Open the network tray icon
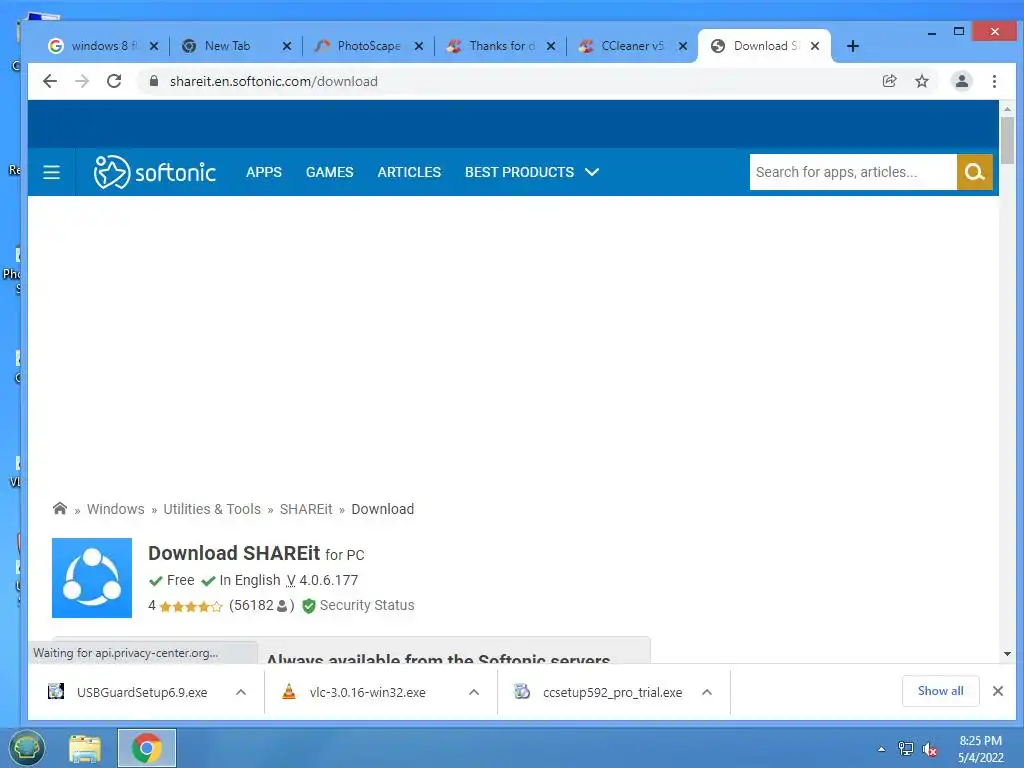Image resolution: width=1024 pixels, height=768 pixels. [x=906, y=749]
